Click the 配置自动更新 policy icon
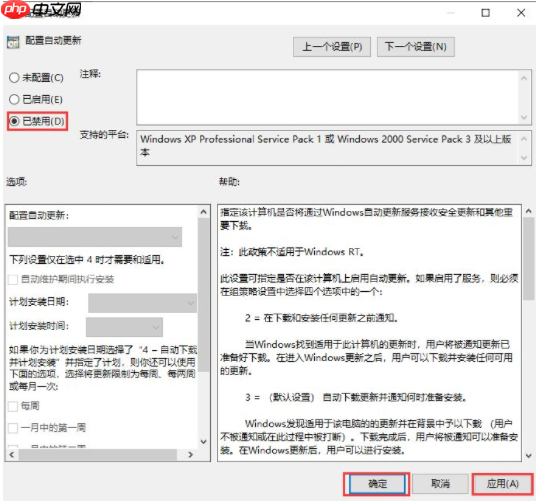541x501 pixels. tap(13, 42)
